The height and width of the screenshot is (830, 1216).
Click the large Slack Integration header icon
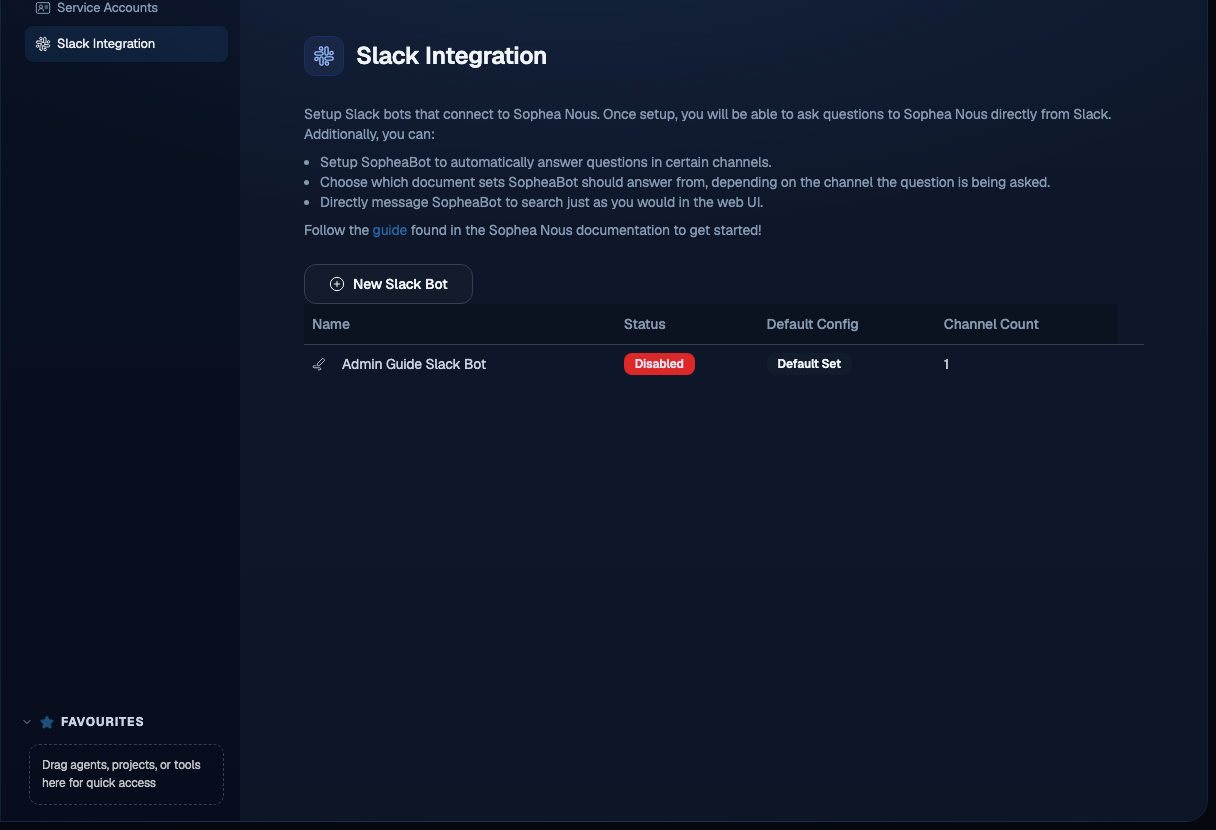(x=324, y=56)
